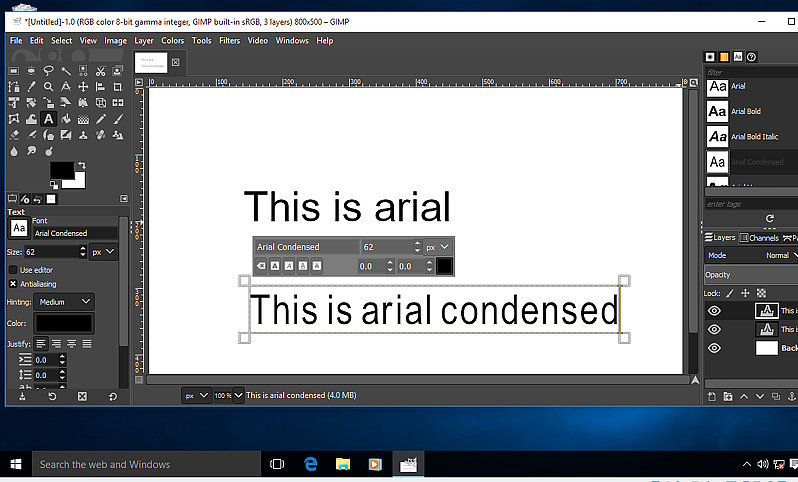Image resolution: width=798 pixels, height=482 pixels.
Task: Open Edge browser from taskbar
Action: click(310, 464)
